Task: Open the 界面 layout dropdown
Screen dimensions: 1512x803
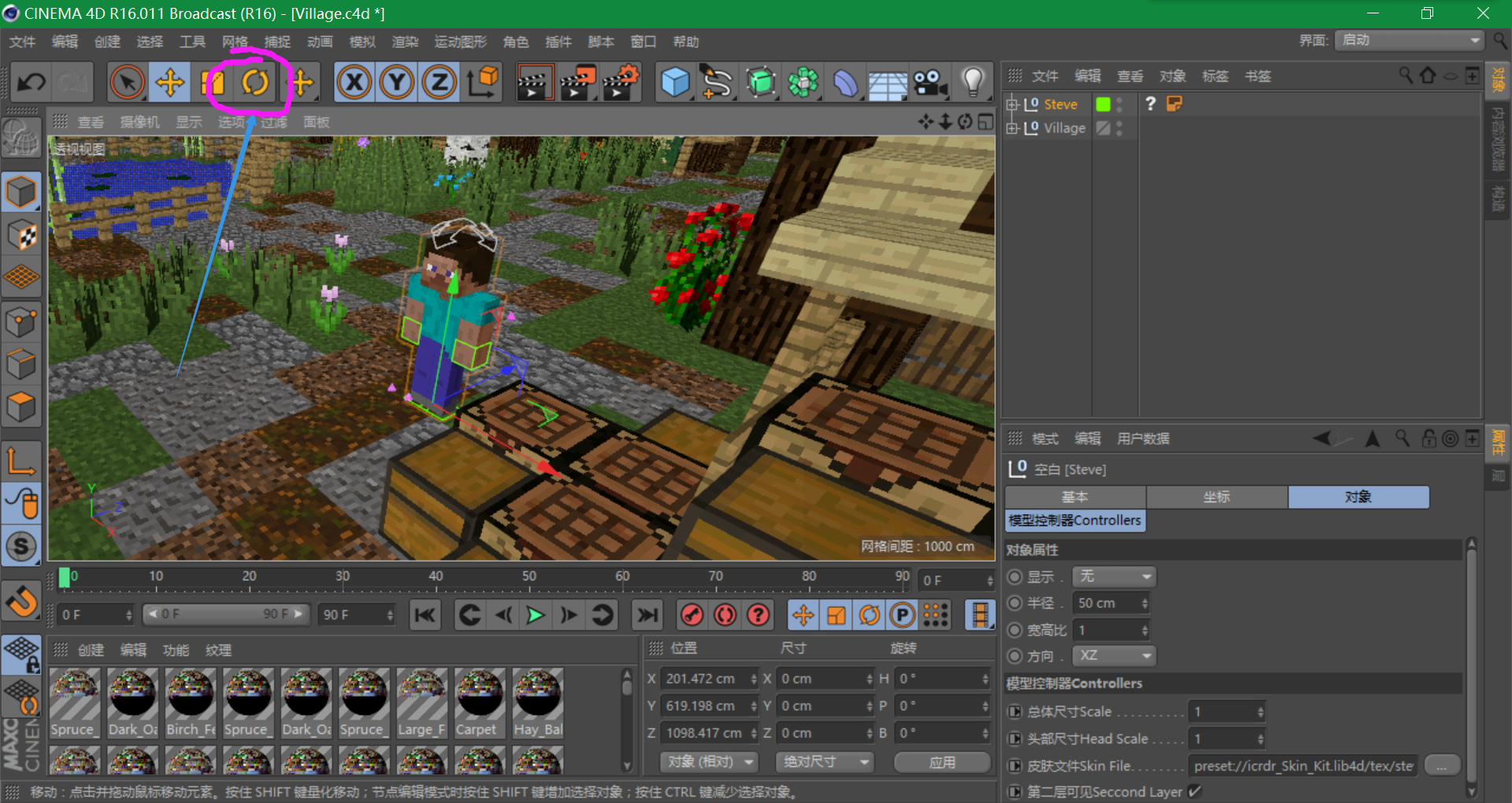Action: tap(1409, 40)
